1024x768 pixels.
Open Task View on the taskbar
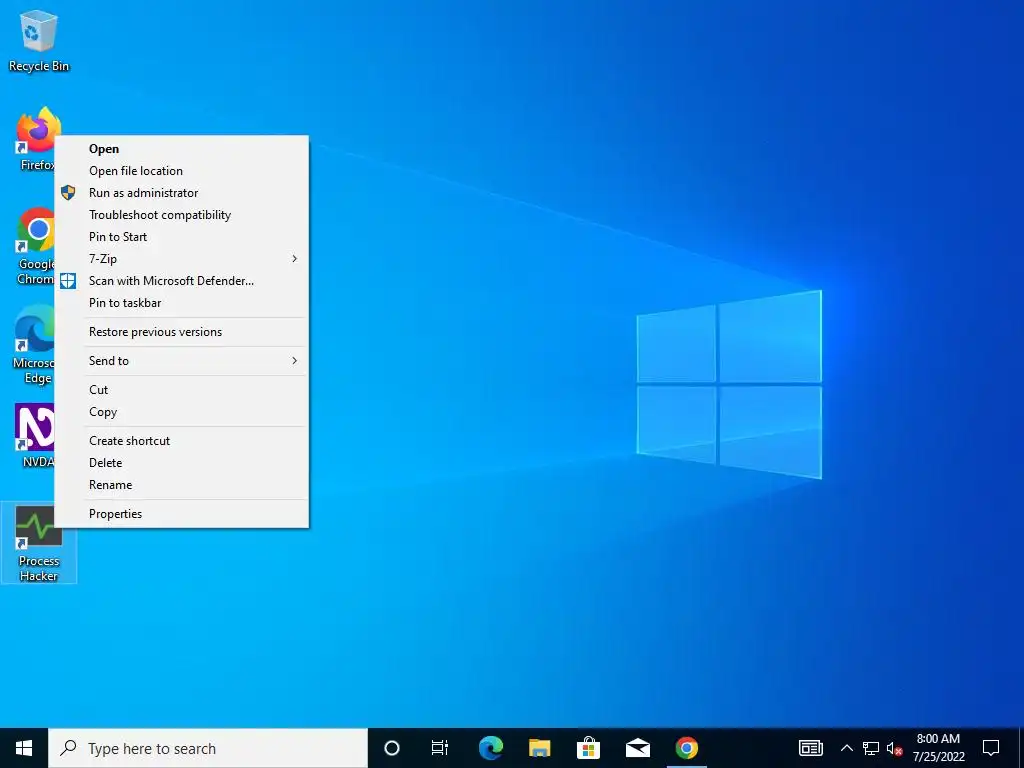coord(440,748)
